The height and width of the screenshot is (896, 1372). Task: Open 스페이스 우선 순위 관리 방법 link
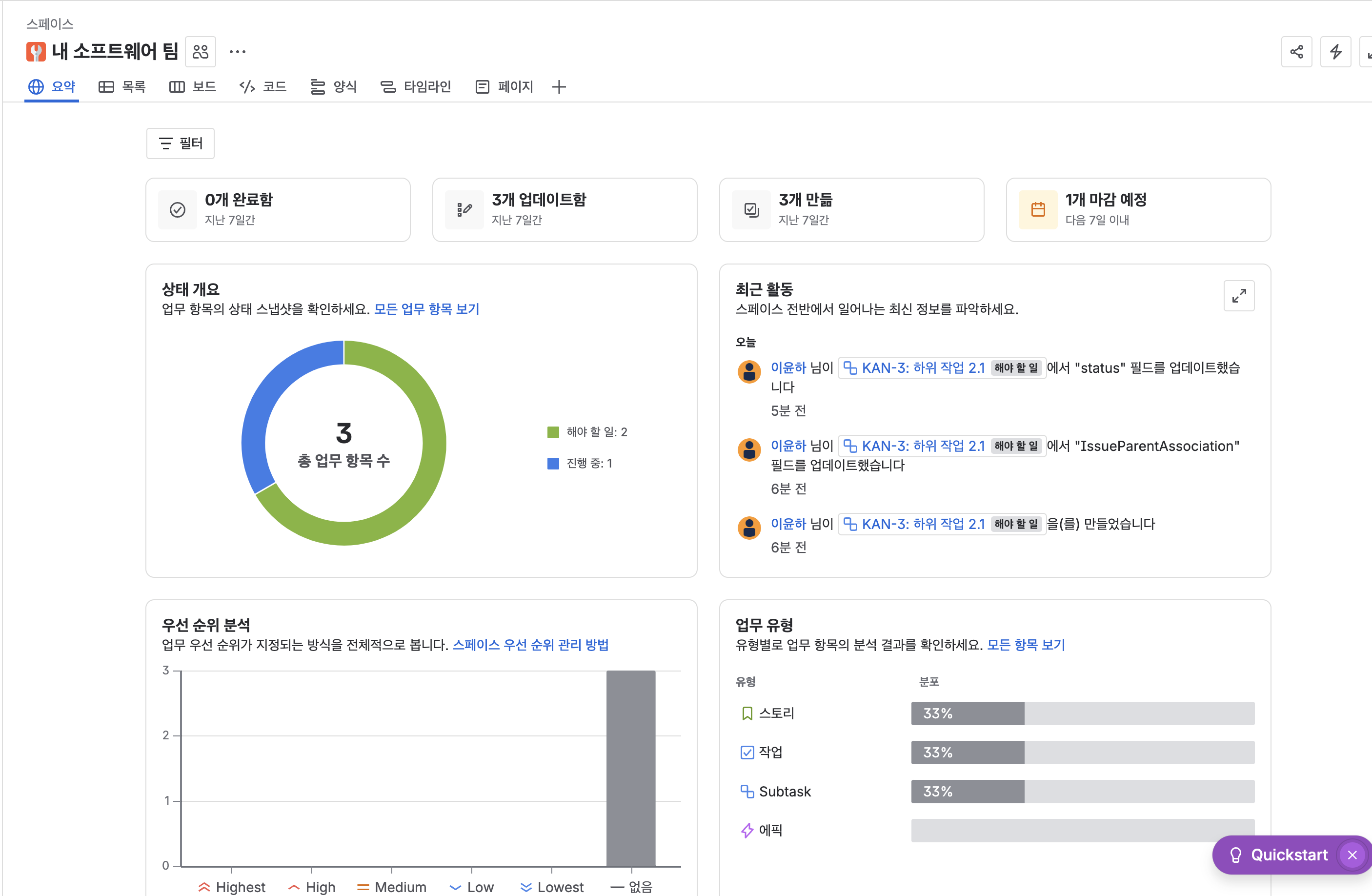tap(530, 645)
